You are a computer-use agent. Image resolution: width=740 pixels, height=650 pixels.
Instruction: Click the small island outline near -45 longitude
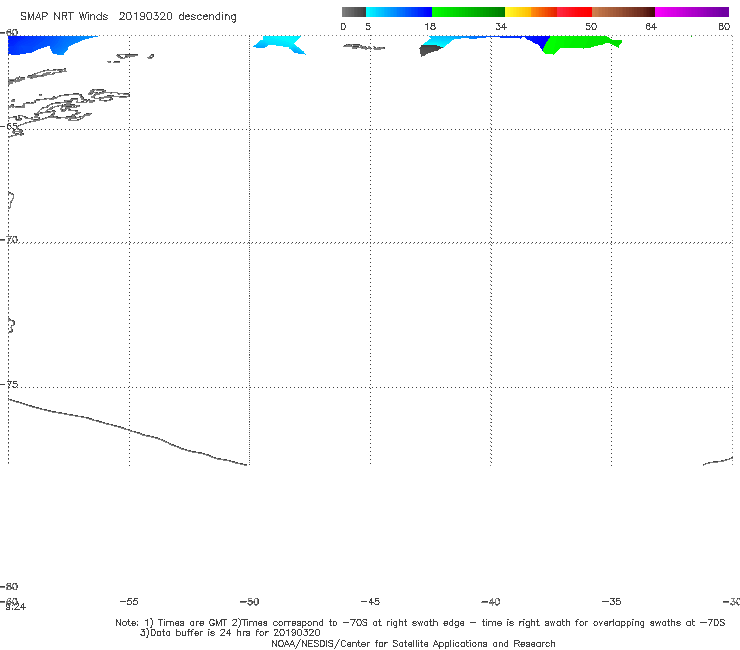pos(363,47)
